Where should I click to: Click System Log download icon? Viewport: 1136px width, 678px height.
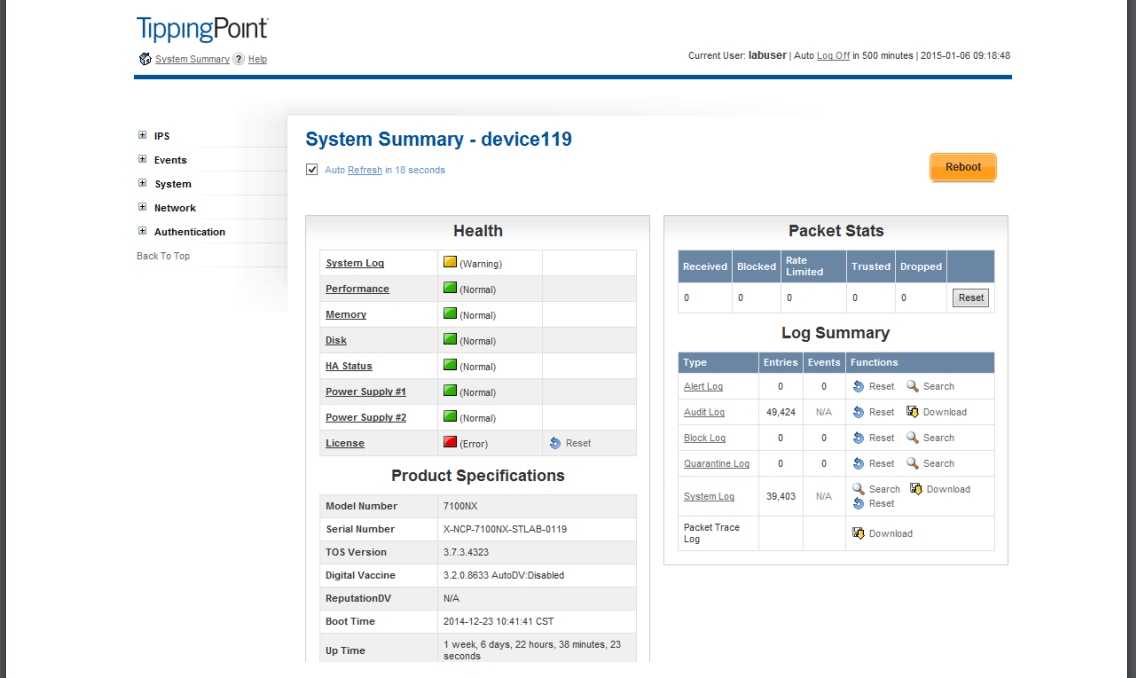(x=916, y=489)
